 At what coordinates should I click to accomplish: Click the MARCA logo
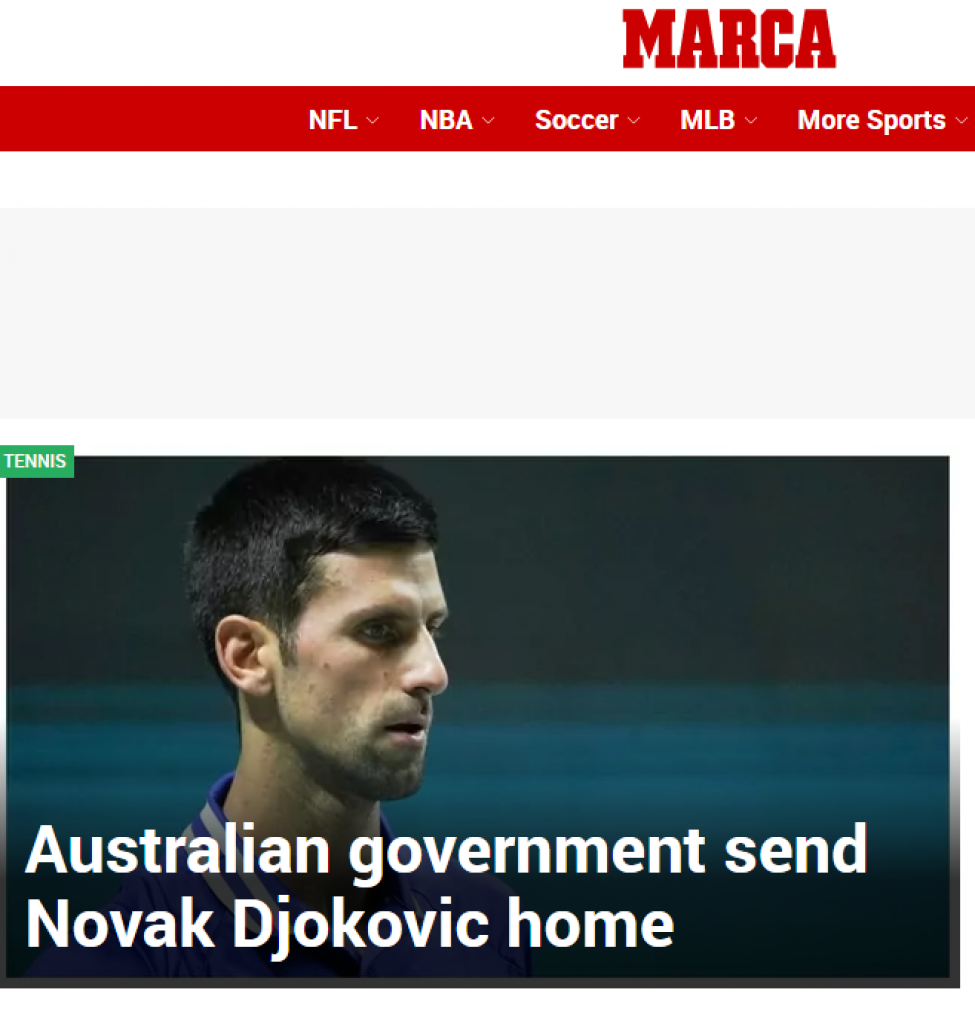(x=729, y=39)
